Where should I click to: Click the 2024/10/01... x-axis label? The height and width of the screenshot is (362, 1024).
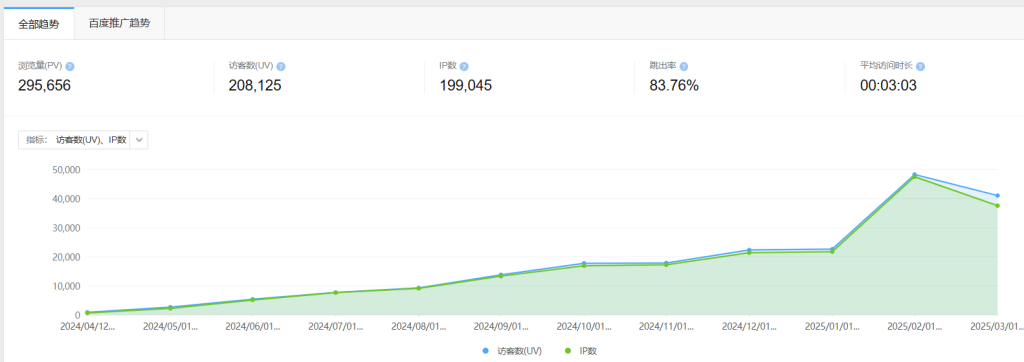click(x=584, y=325)
